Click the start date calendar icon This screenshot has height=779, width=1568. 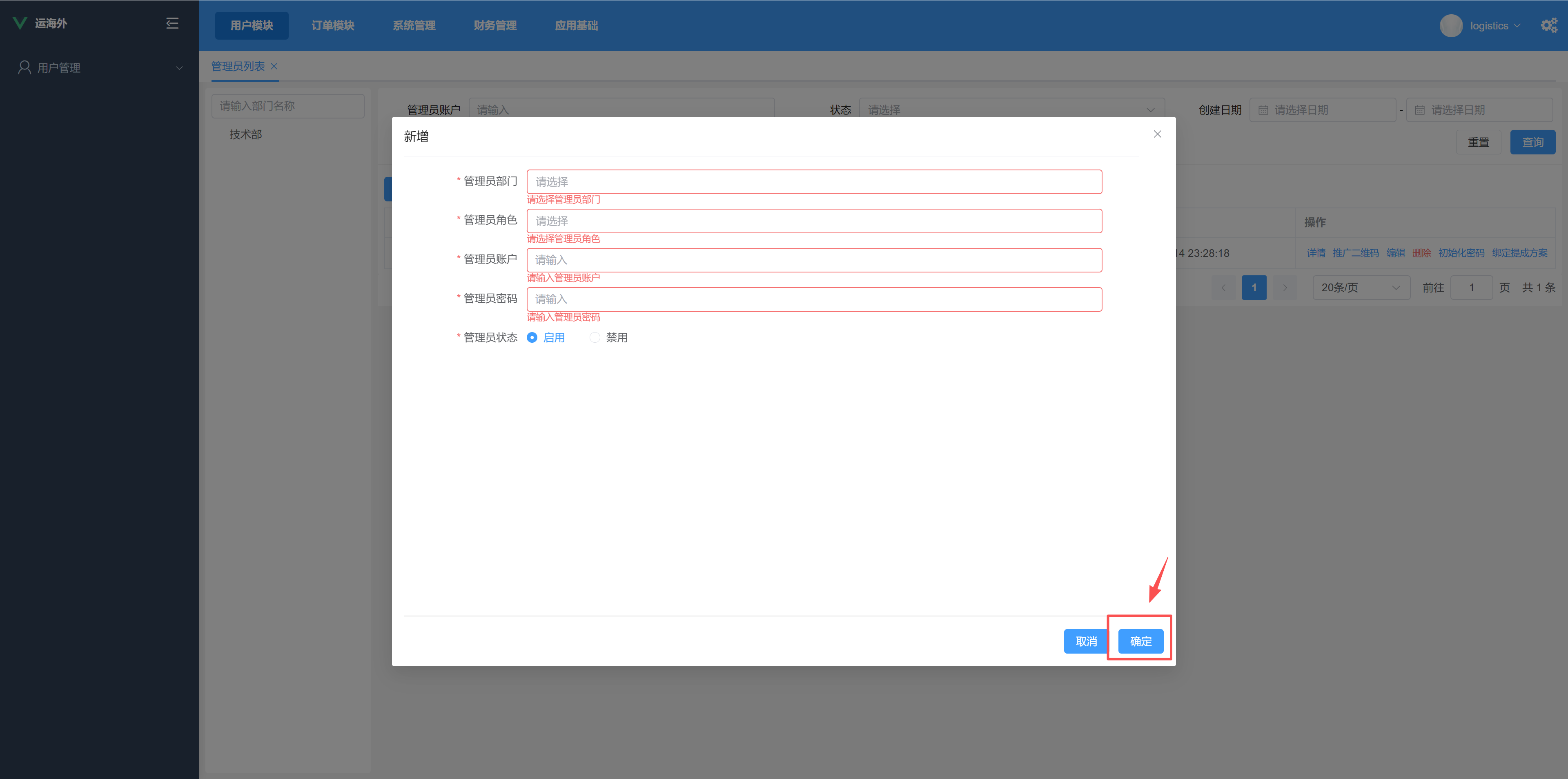click(1263, 110)
